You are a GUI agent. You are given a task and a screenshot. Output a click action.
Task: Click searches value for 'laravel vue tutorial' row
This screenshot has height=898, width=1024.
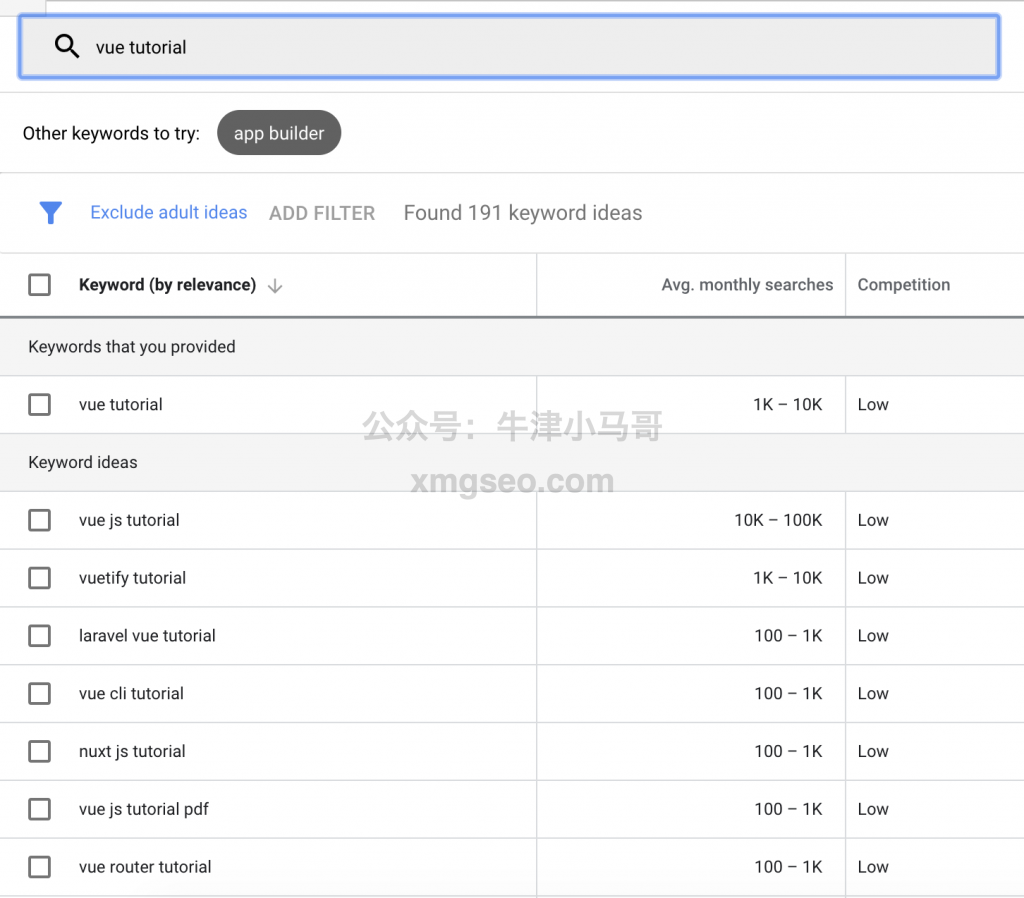click(x=788, y=635)
